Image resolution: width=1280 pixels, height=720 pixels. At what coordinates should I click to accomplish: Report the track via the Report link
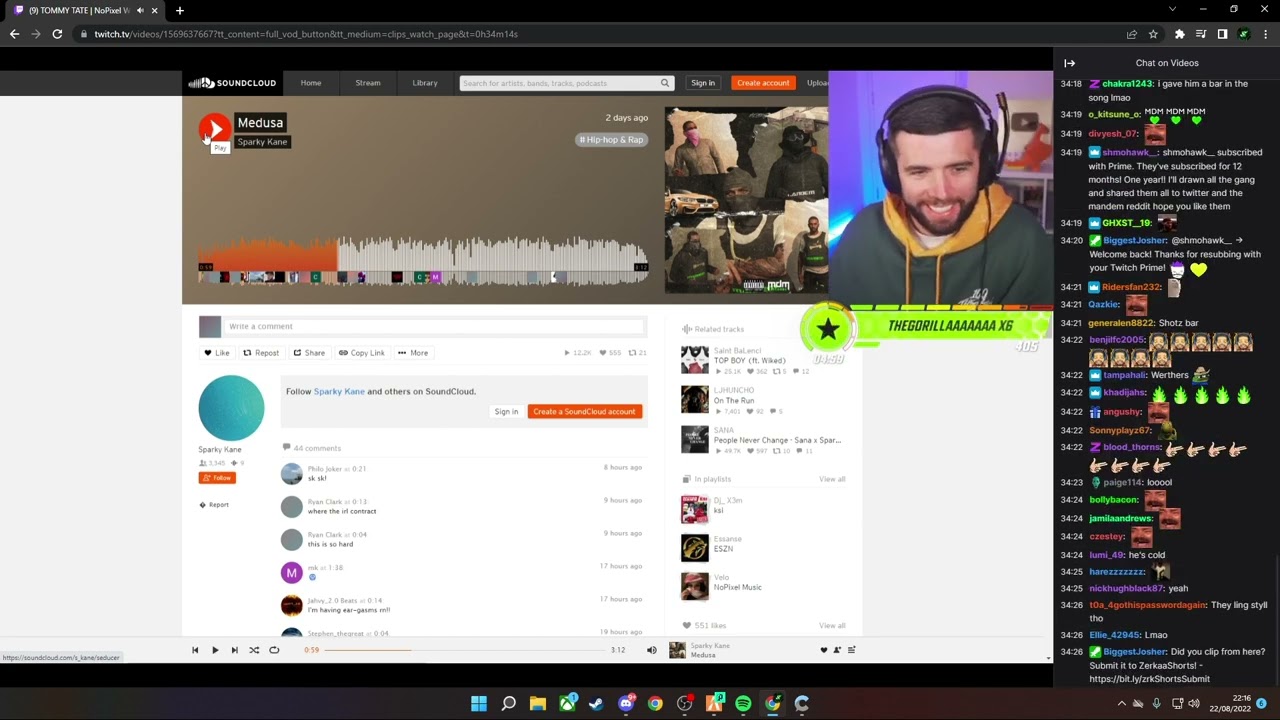point(214,505)
